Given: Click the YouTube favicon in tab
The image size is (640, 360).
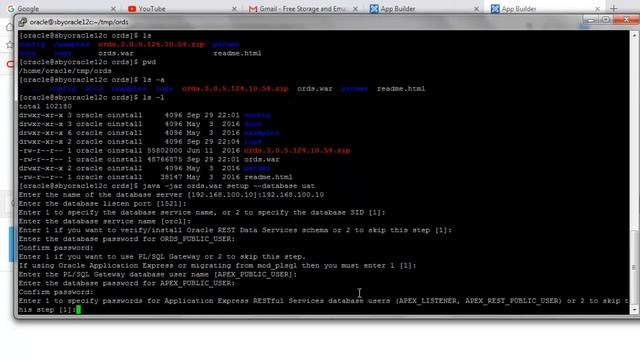Looking at the screenshot, I should tap(132, 9).
